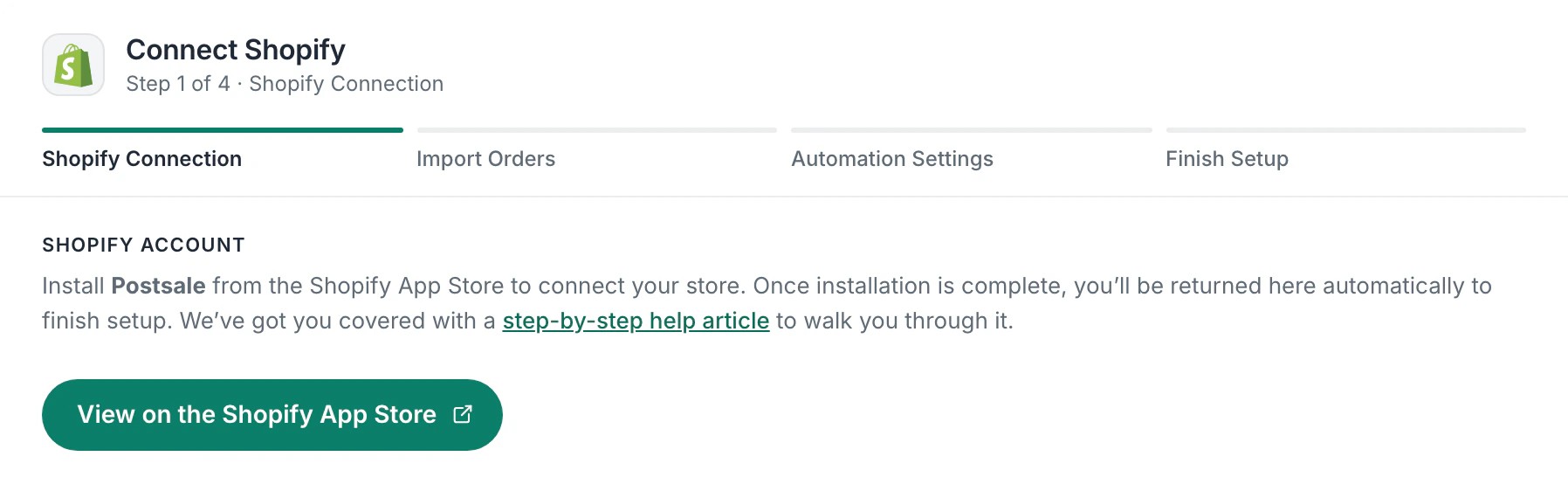
Task: Switch to Automation Settings step
Action: (892, 159)
